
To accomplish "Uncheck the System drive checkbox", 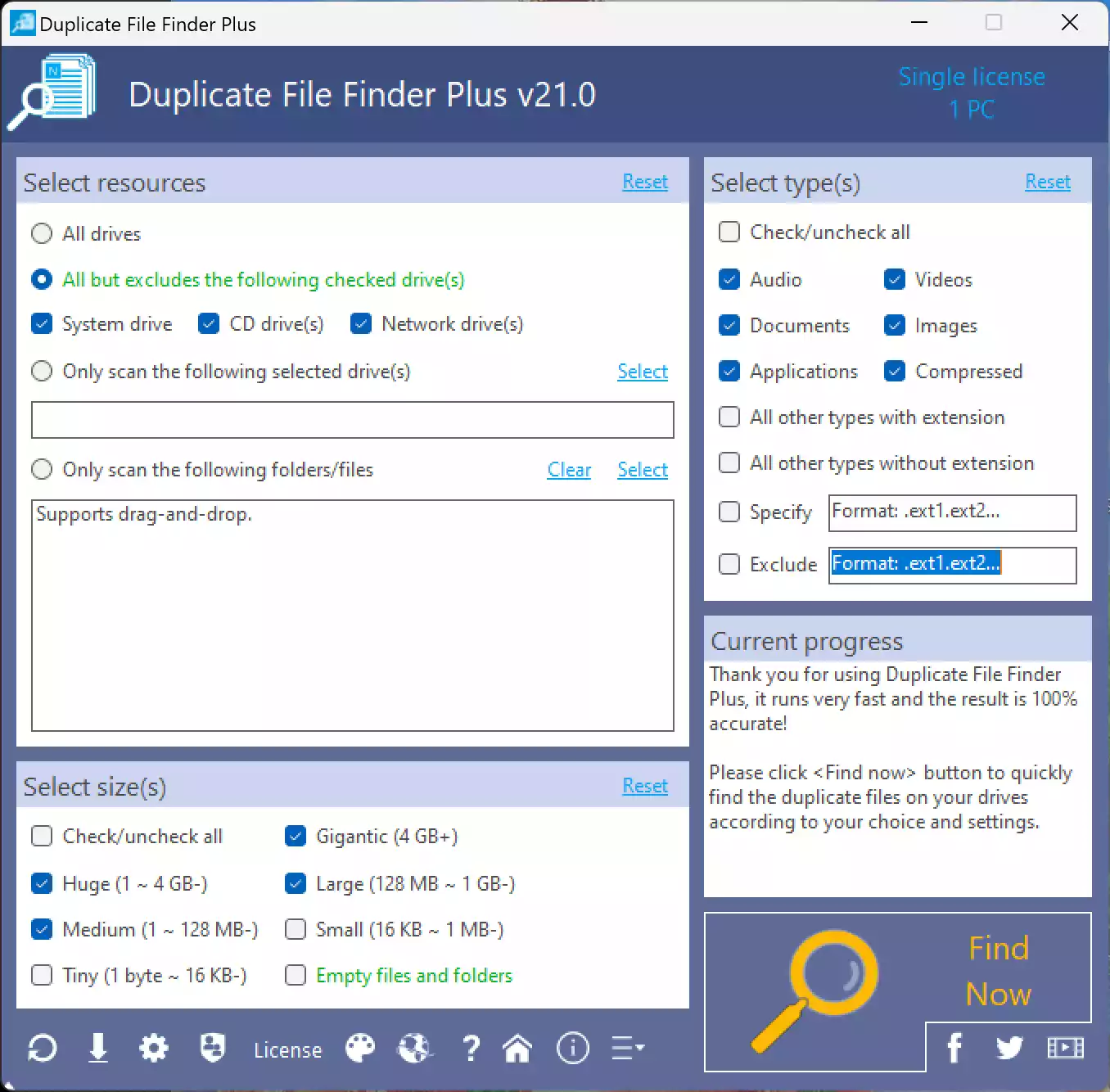I will coord(42,324).
